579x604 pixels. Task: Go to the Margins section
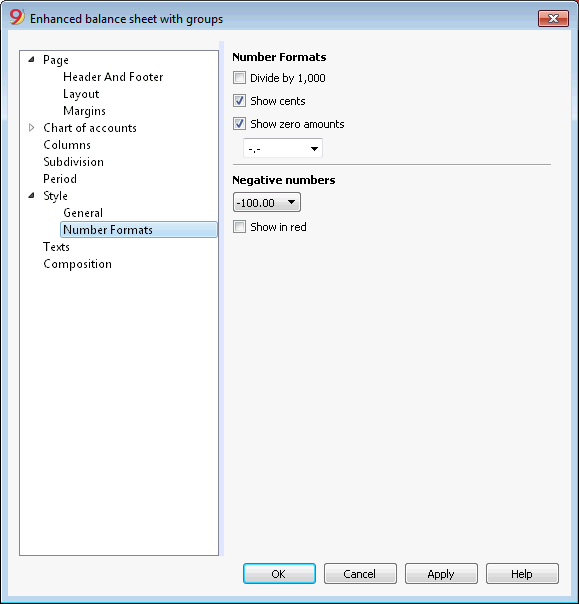click(x=84, y=111)
